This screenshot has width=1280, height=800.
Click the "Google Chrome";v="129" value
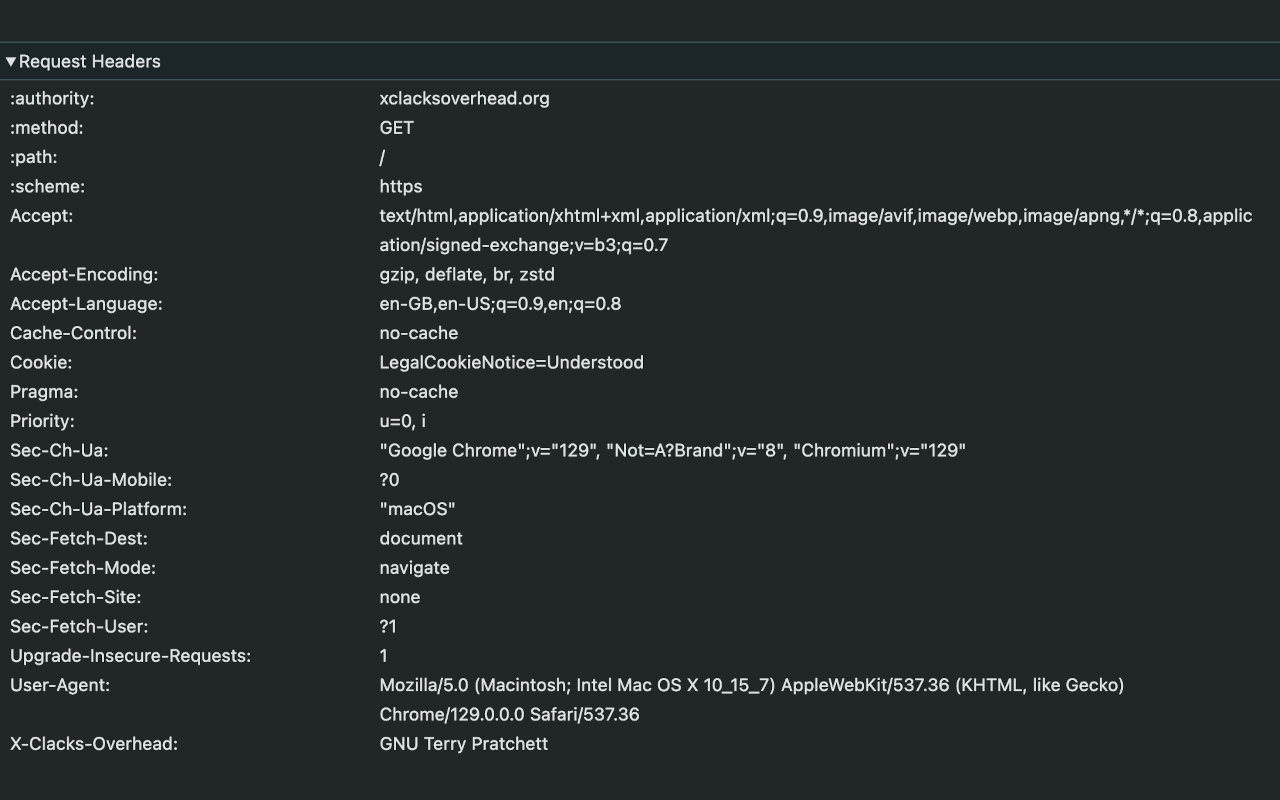click(673, 450)
